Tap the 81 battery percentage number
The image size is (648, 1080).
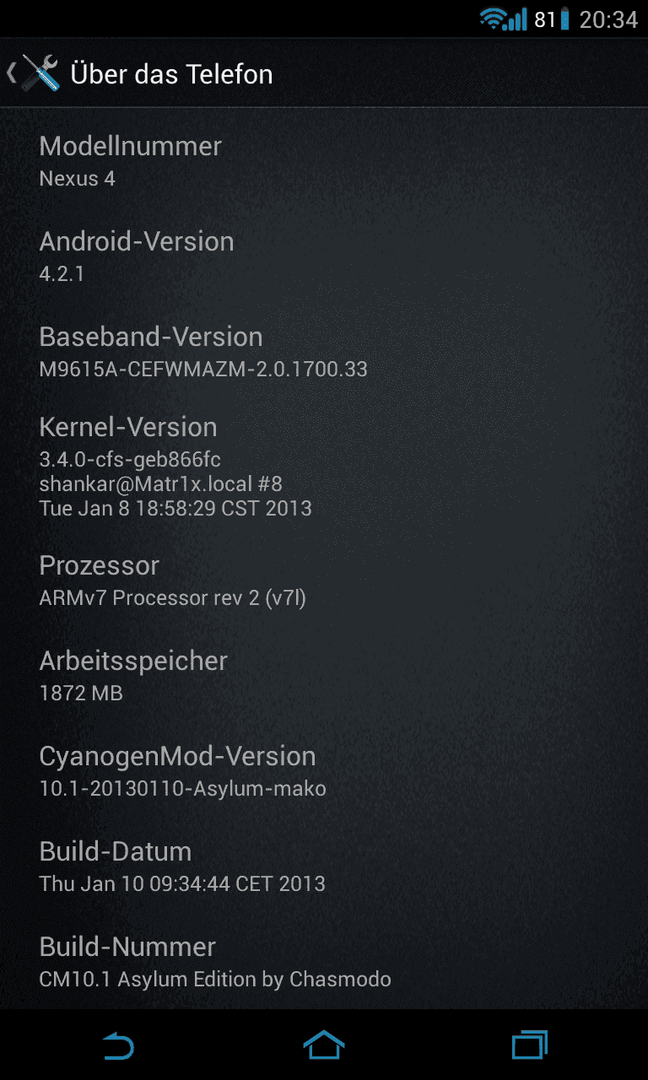[544, 20]
